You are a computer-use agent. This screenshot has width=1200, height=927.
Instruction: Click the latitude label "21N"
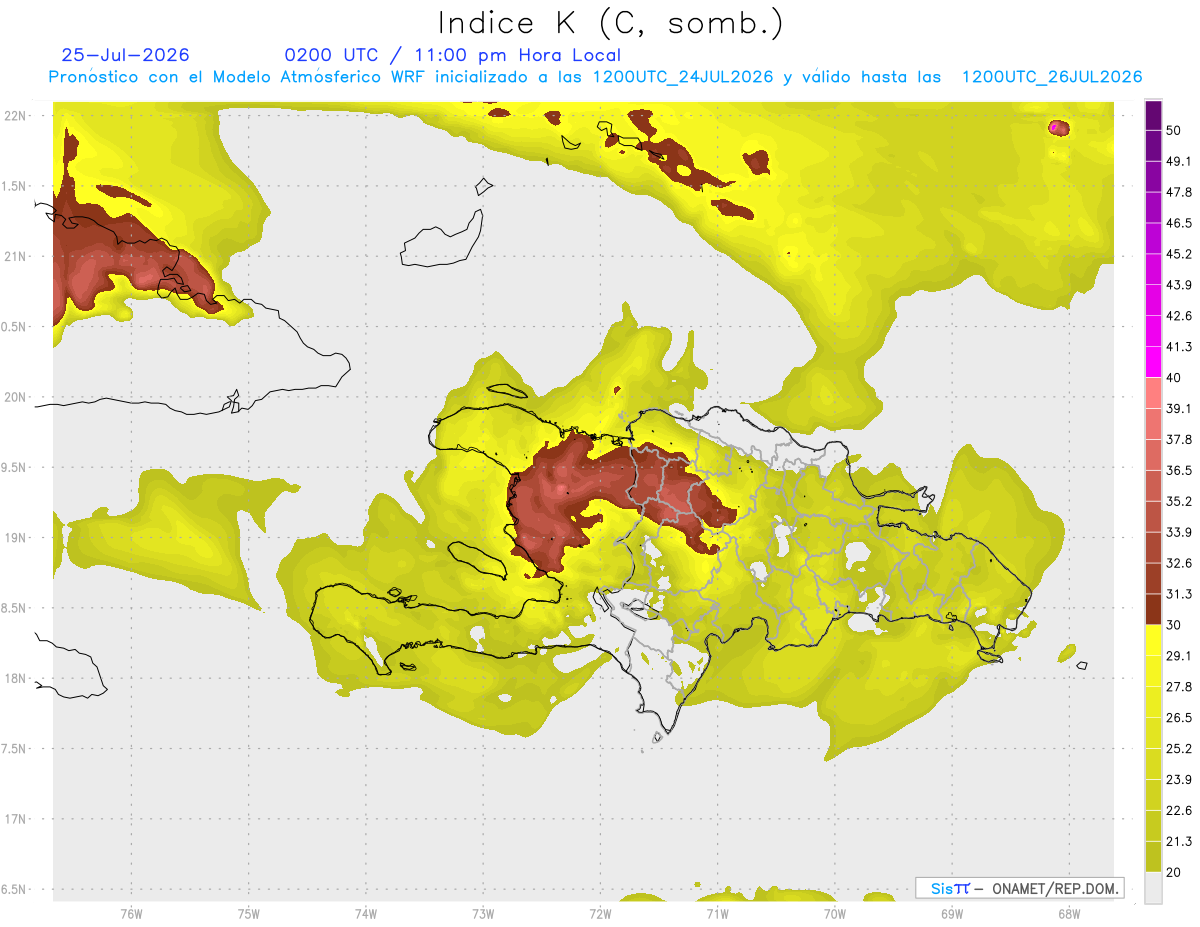(x=16, y=256)
